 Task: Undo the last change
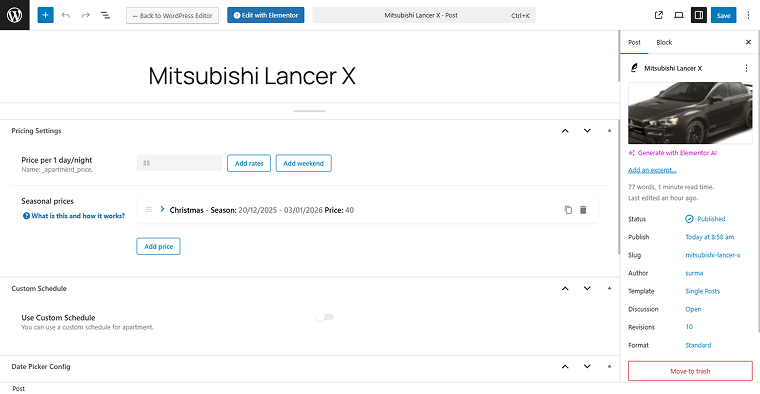[66, 16]
